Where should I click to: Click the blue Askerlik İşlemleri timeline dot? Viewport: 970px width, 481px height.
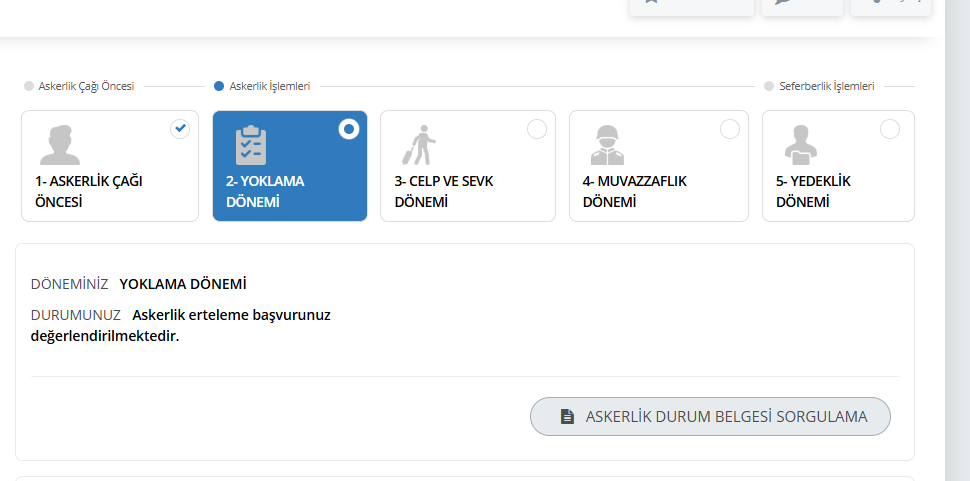pyautogui.click(x=218, y=86)
